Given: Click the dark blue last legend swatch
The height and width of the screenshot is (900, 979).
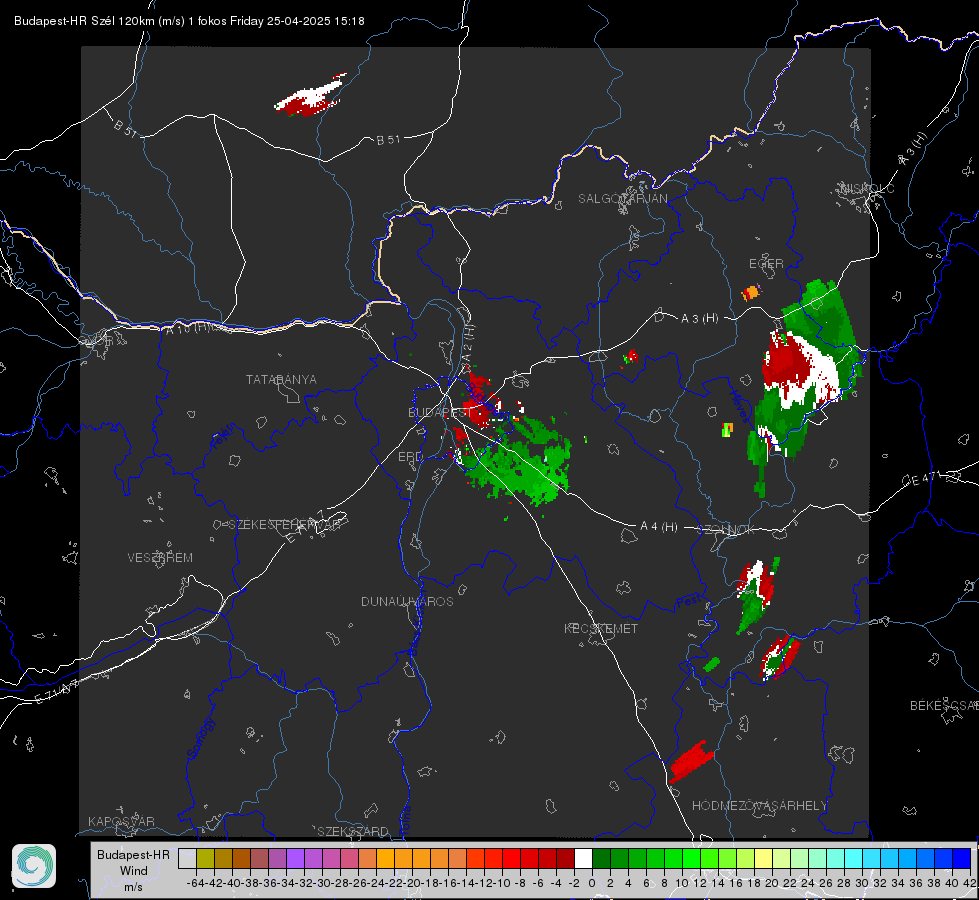Looking at the screenshot, I should pos(962,858).
